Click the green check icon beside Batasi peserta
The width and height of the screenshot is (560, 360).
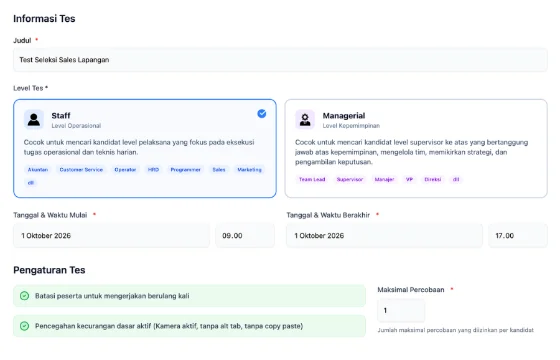pyautogui.click(x=24, y=296)
